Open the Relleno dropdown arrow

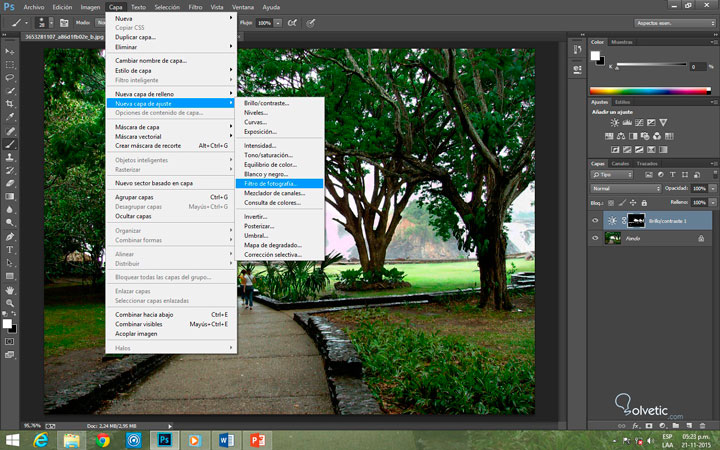pos(713,202)
